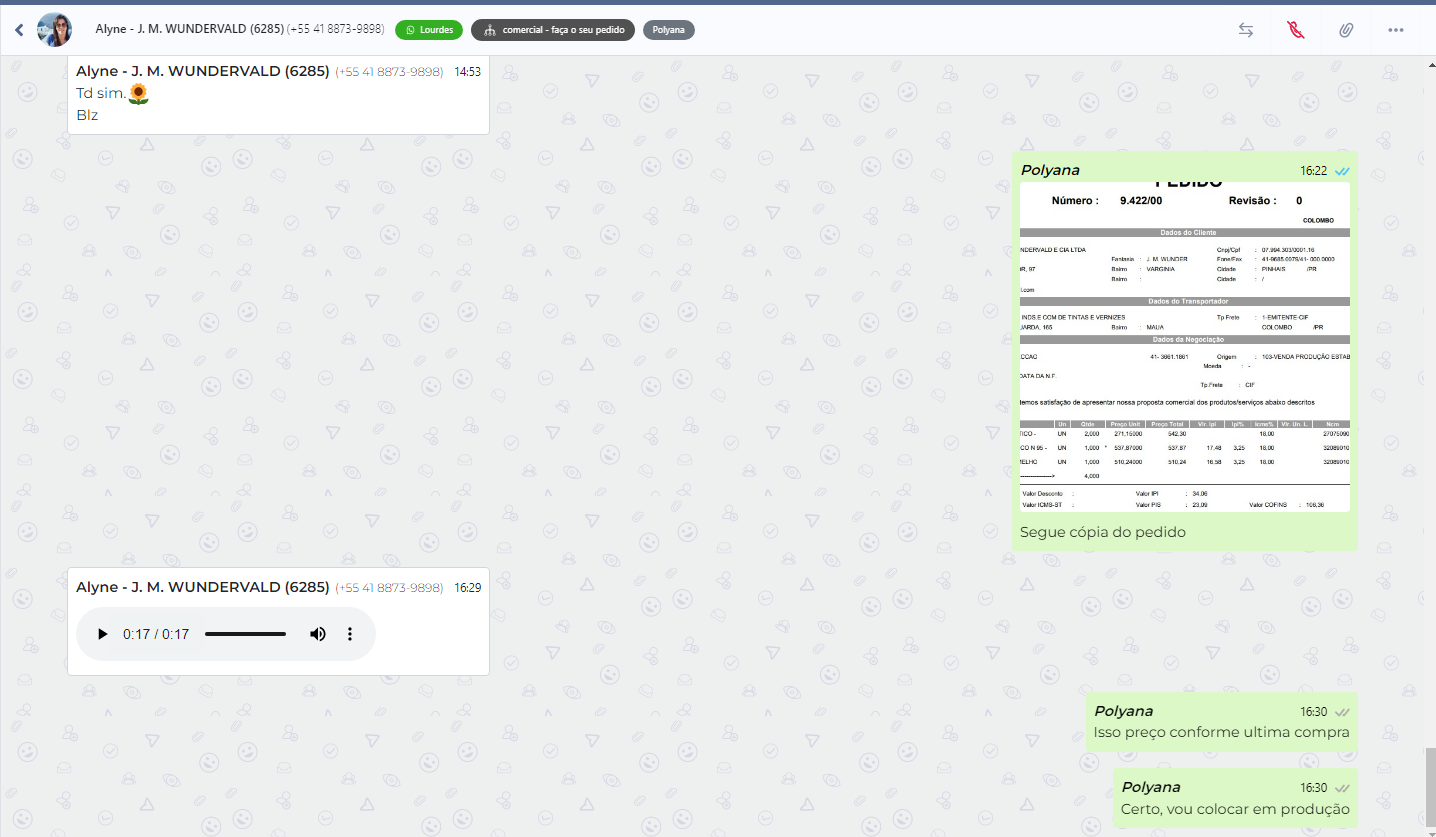Open Alyne's profile picture in header

pyautogui.click(x=55, y=30)
